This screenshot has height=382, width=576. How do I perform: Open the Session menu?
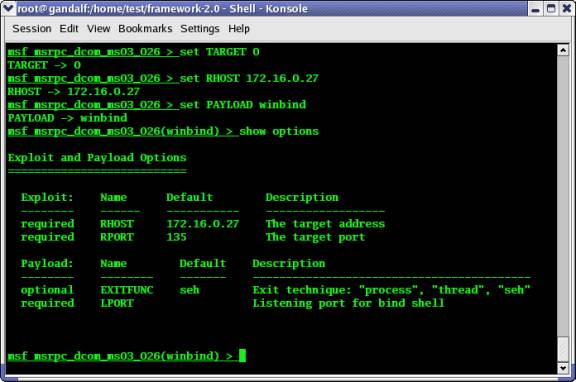[32, 29]
